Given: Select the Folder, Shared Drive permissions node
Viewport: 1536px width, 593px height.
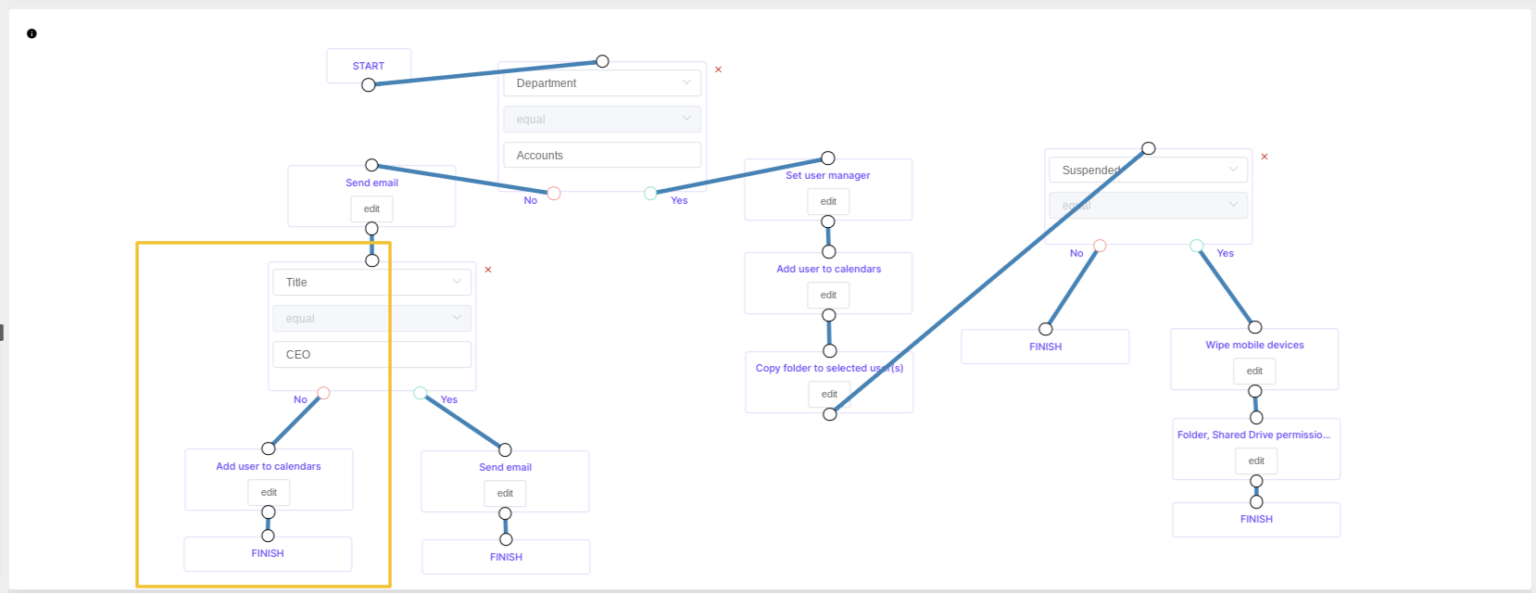Looking at the screenshot, I should tap(1255, 434).
